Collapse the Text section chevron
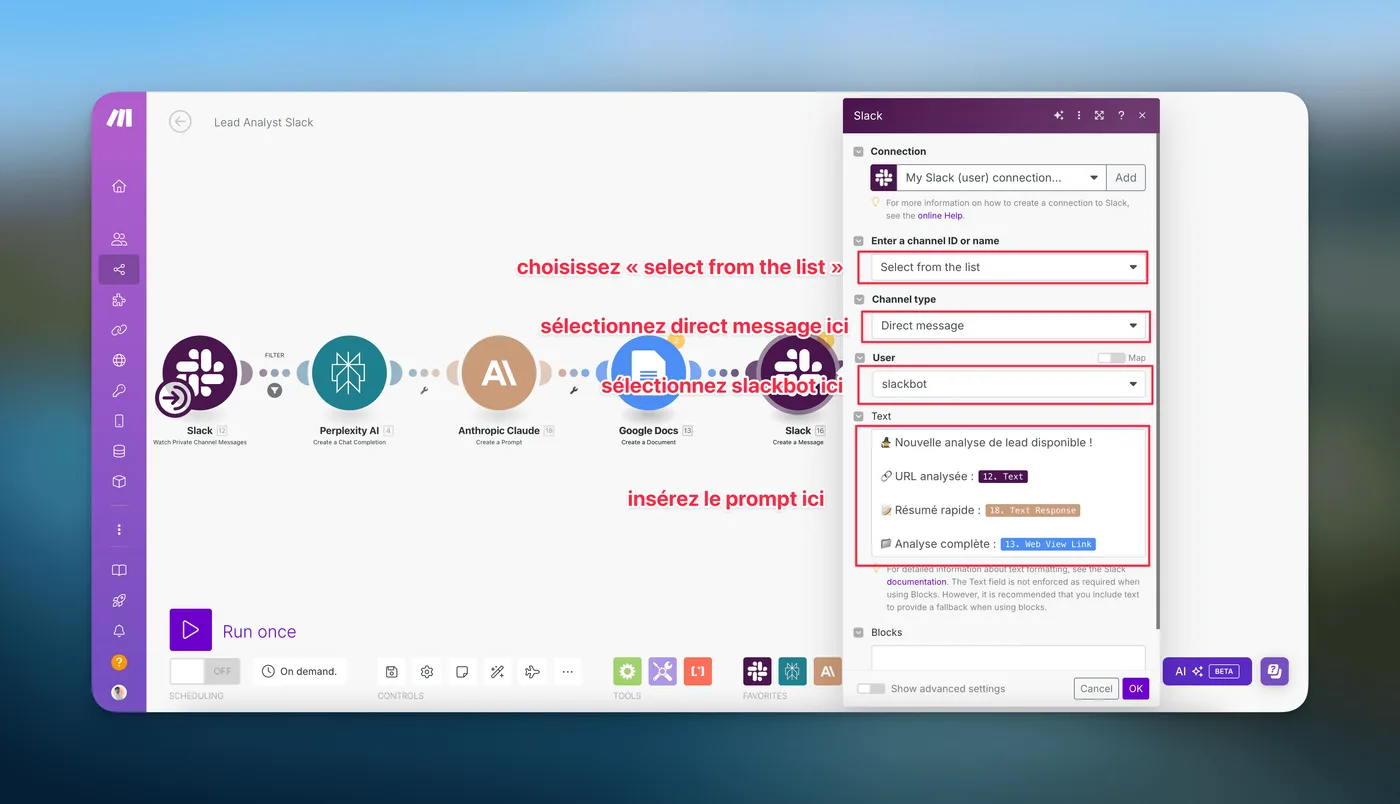This screenshot has width=1400, height=804. 858,416
